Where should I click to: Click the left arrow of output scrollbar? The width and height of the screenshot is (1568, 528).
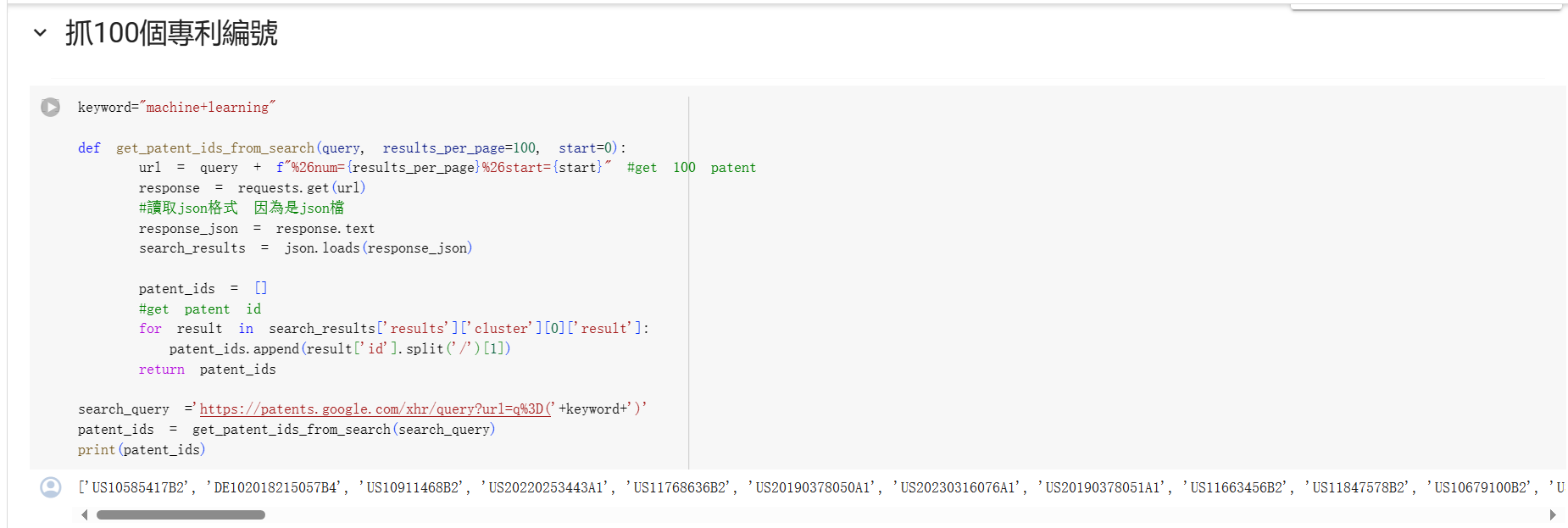pos(84,514)
